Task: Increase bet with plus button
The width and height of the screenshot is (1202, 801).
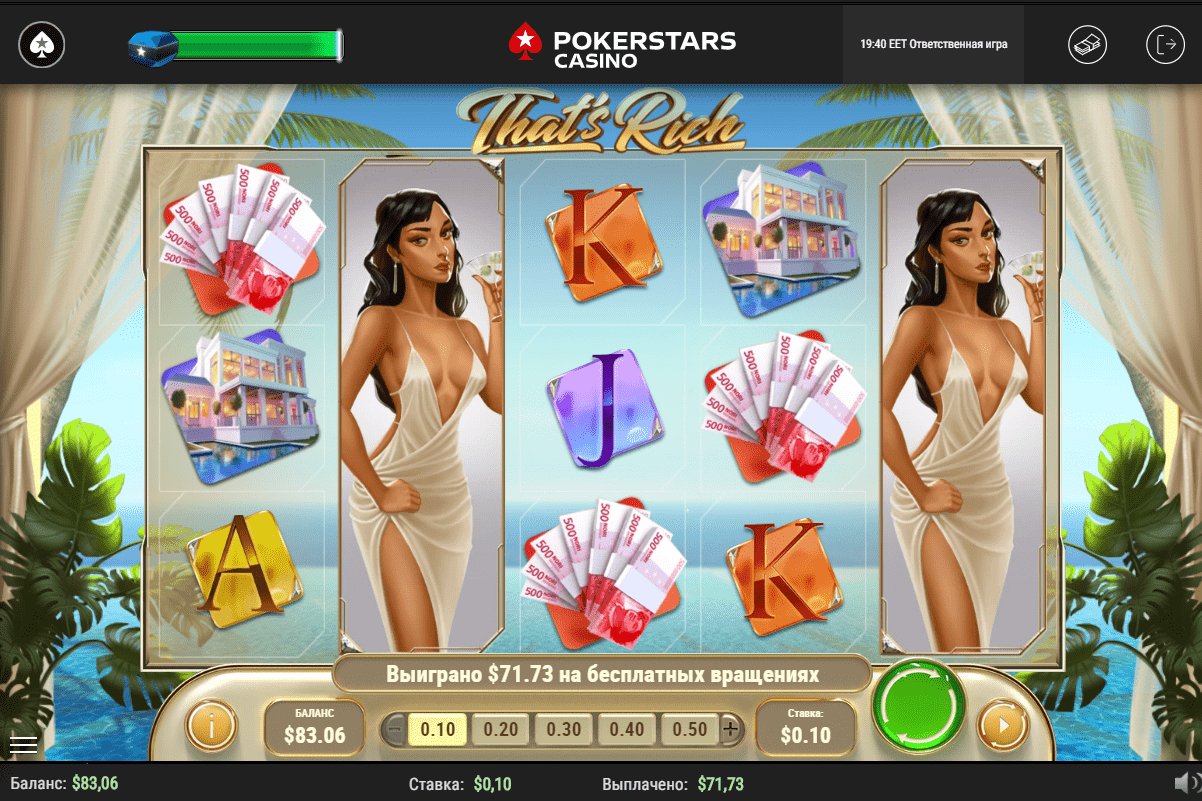Action: [x=731, y=729]
